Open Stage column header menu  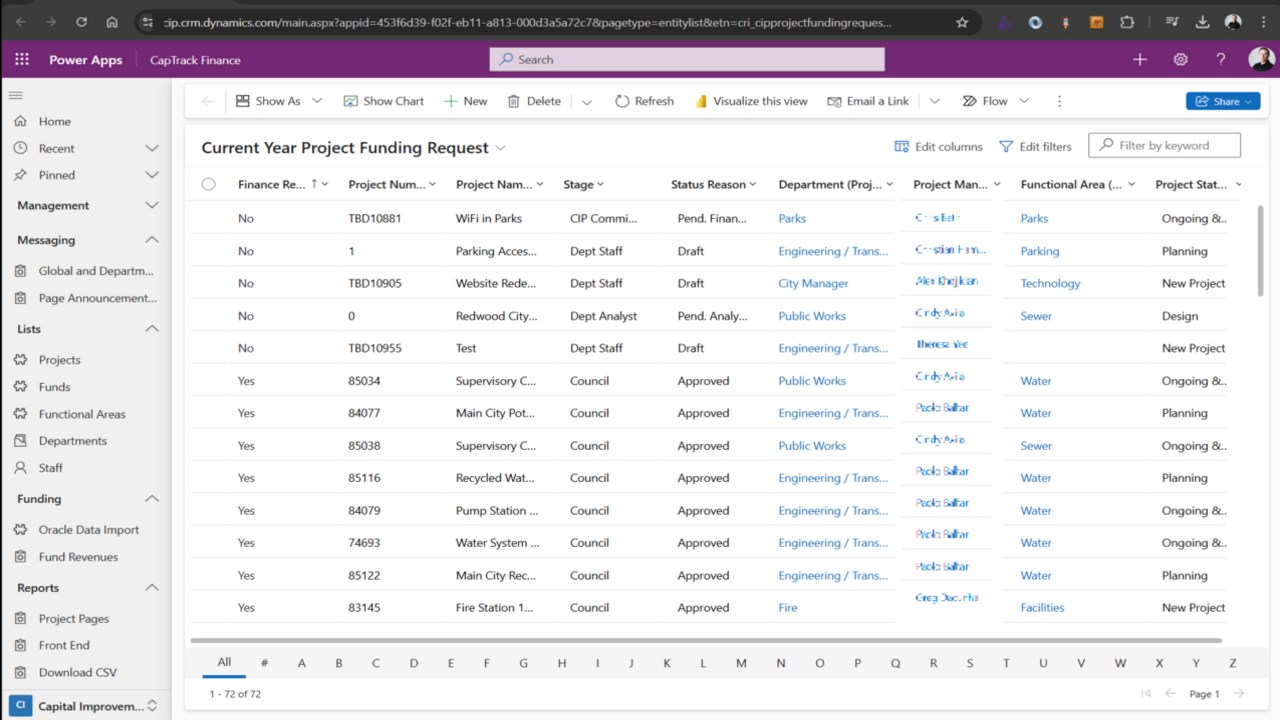[584, 184]
